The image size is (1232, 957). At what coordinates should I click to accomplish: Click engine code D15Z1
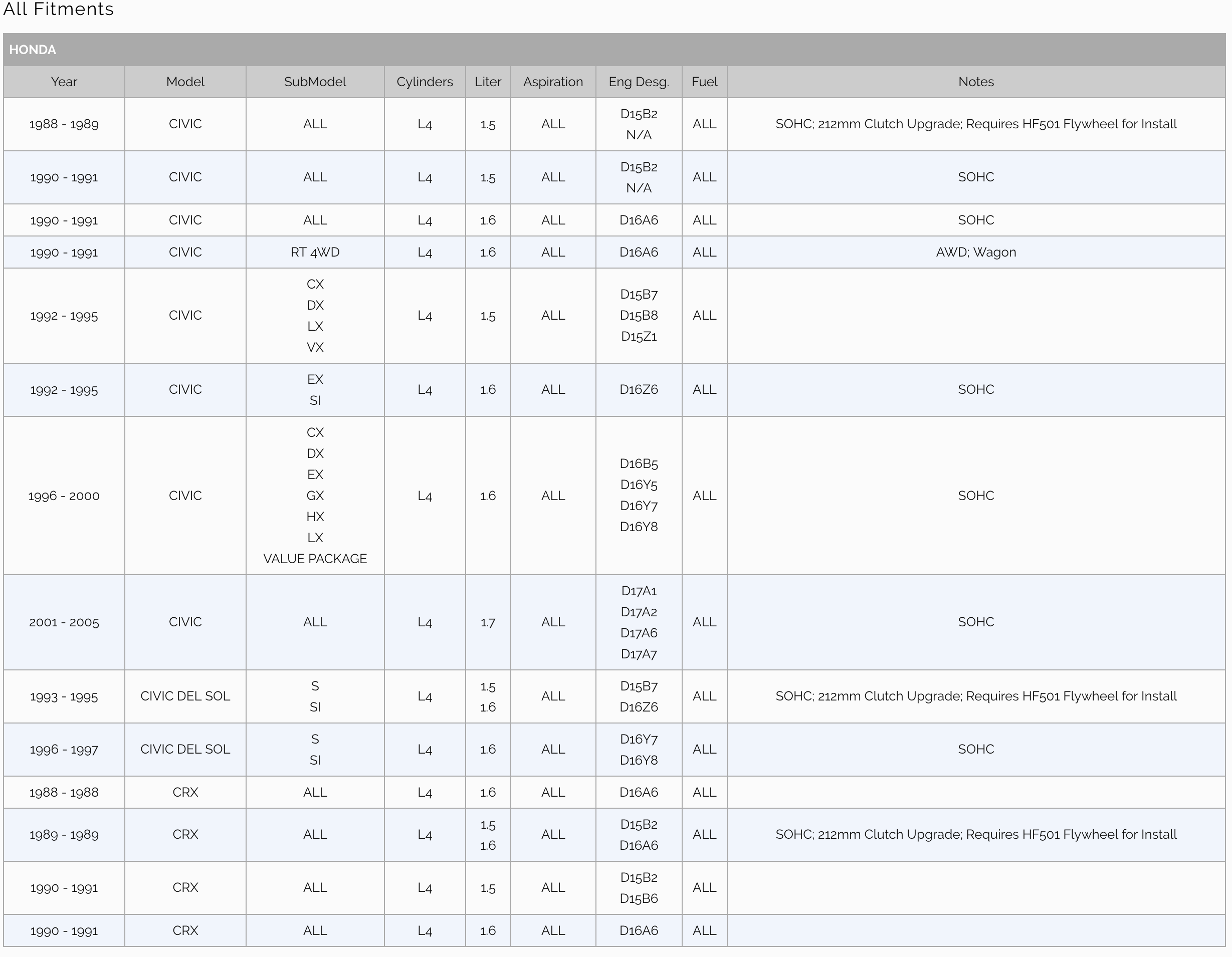[x=639, y=337]
